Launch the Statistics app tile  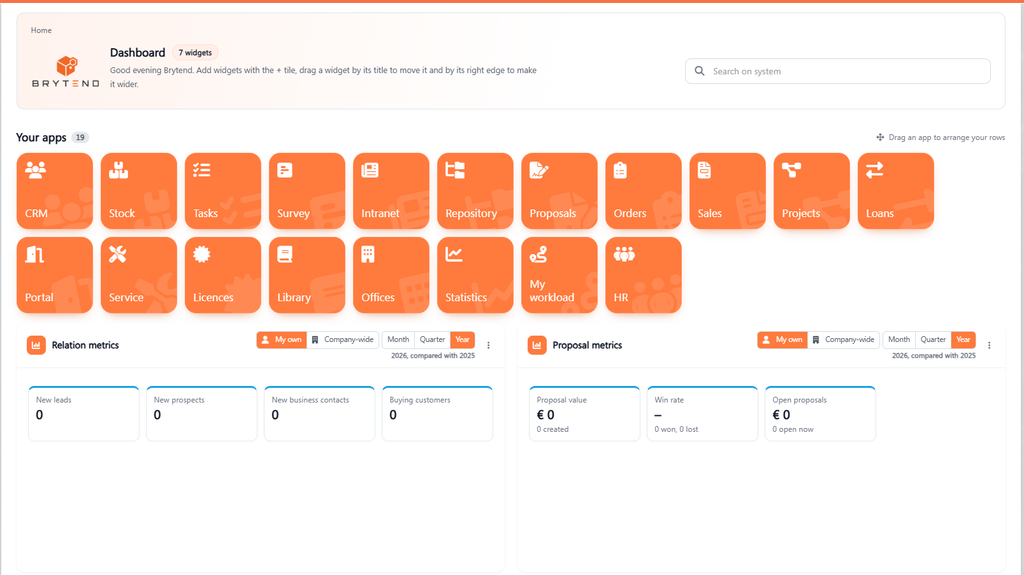point(475,275)
